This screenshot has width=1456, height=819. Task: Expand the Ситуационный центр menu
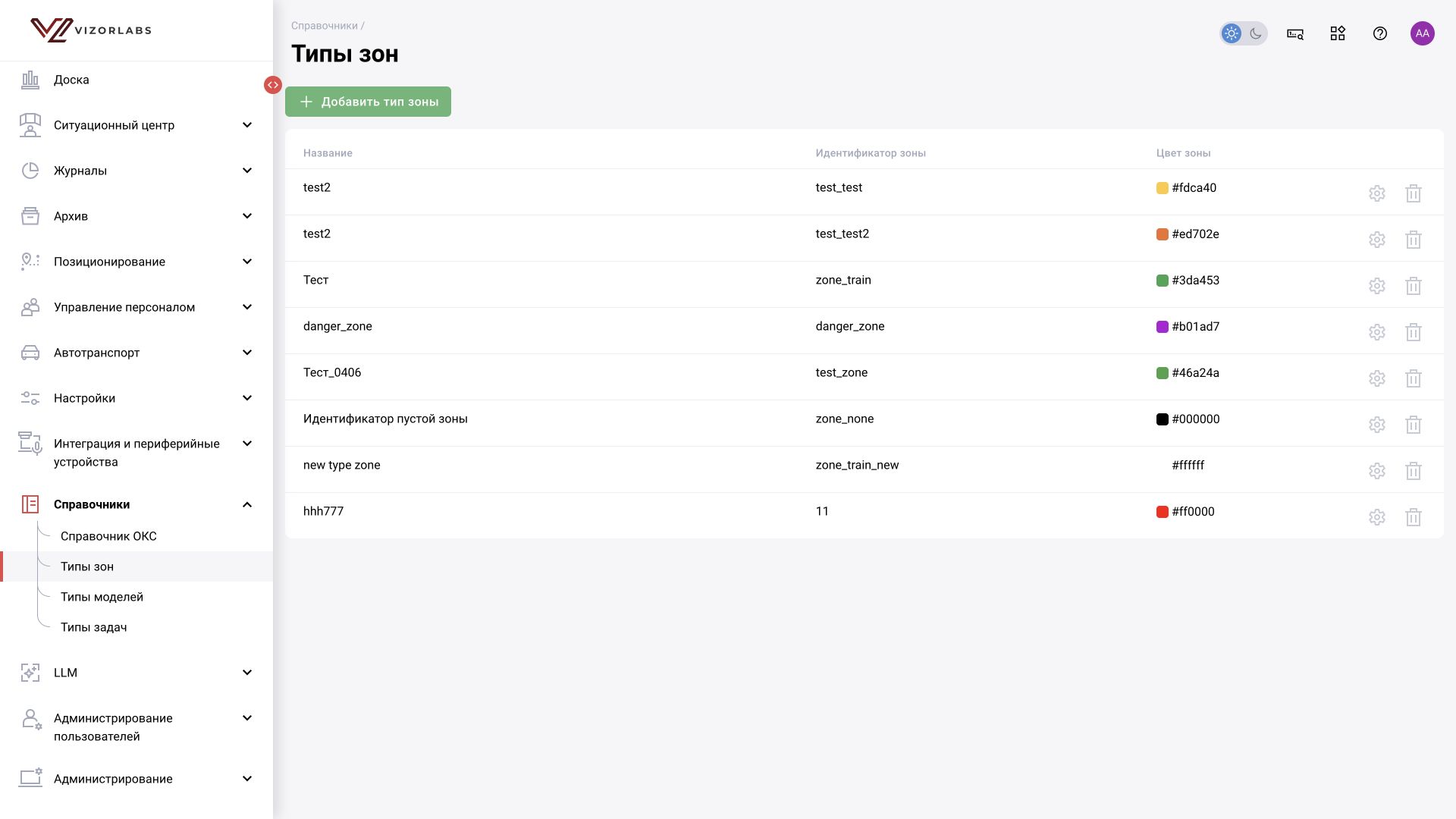click(136, 125)
